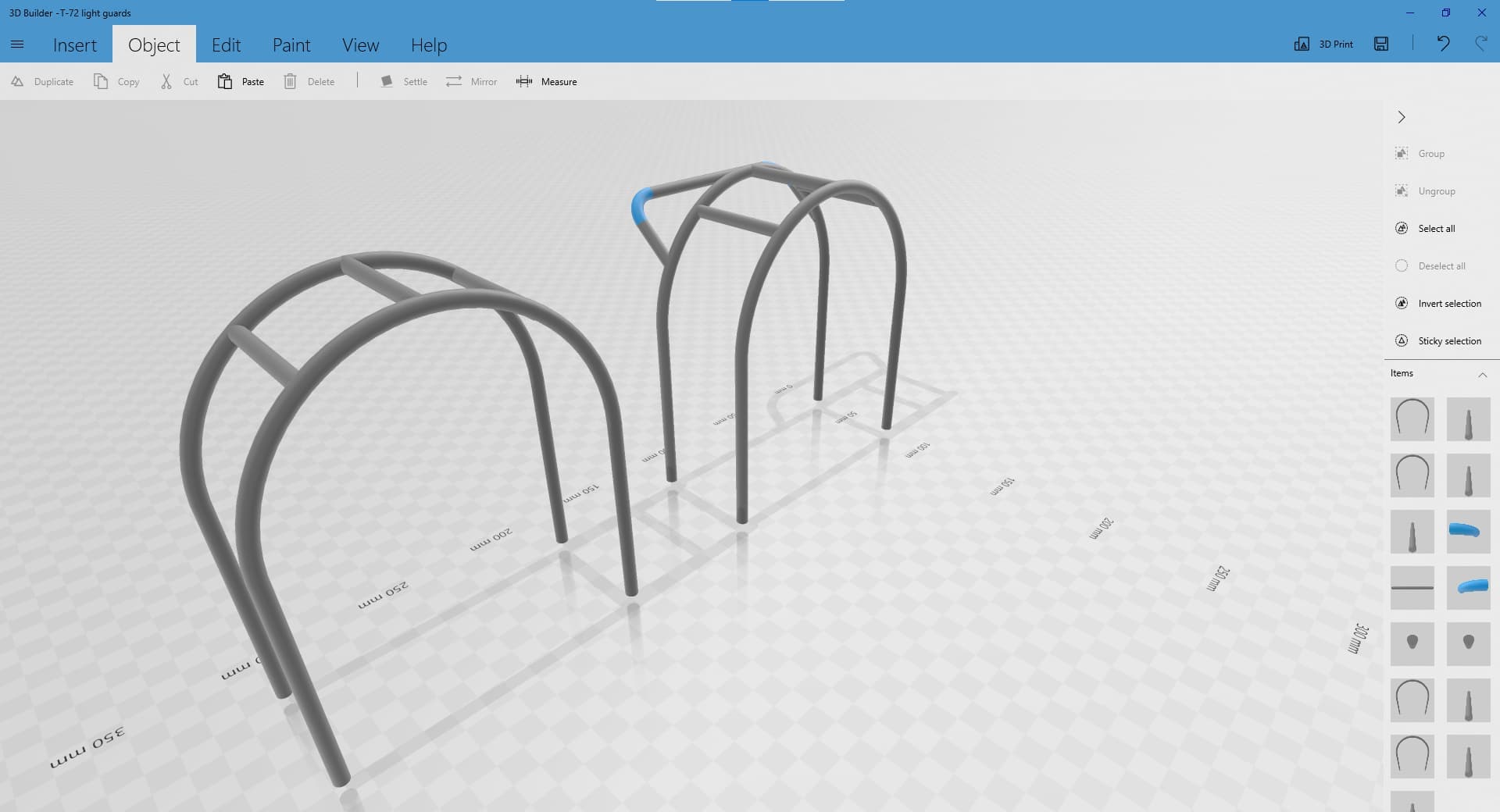This screenshot has height=812, width=1500.
Task: Toggle Sticky selection mode
Action: tap(1402, 340)
